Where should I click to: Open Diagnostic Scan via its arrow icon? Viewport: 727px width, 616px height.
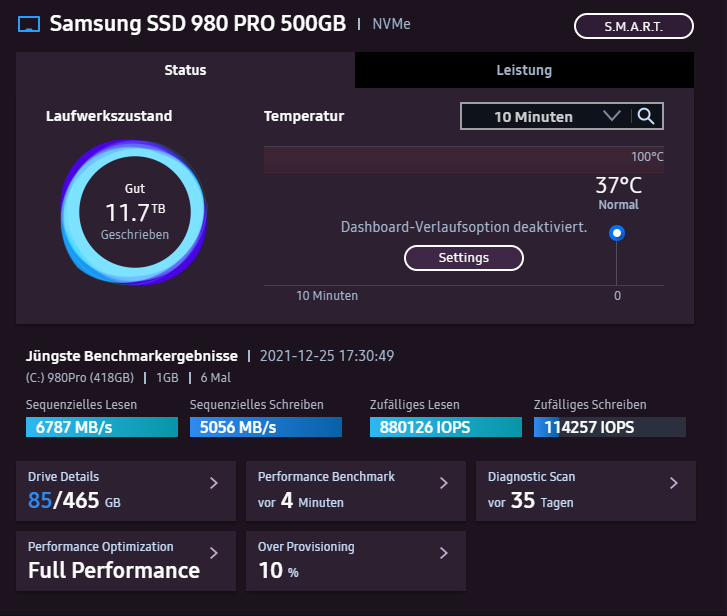(674, 483)
